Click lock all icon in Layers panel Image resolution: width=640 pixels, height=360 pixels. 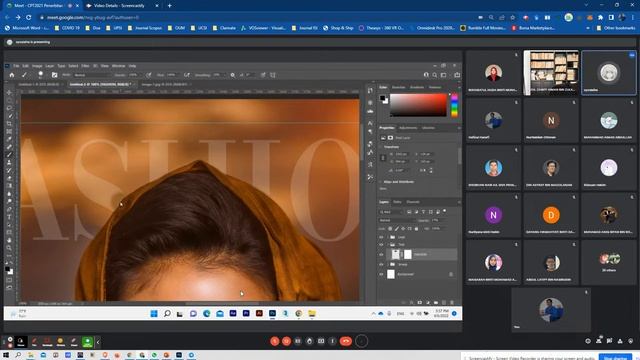click(x=416, y=229)
